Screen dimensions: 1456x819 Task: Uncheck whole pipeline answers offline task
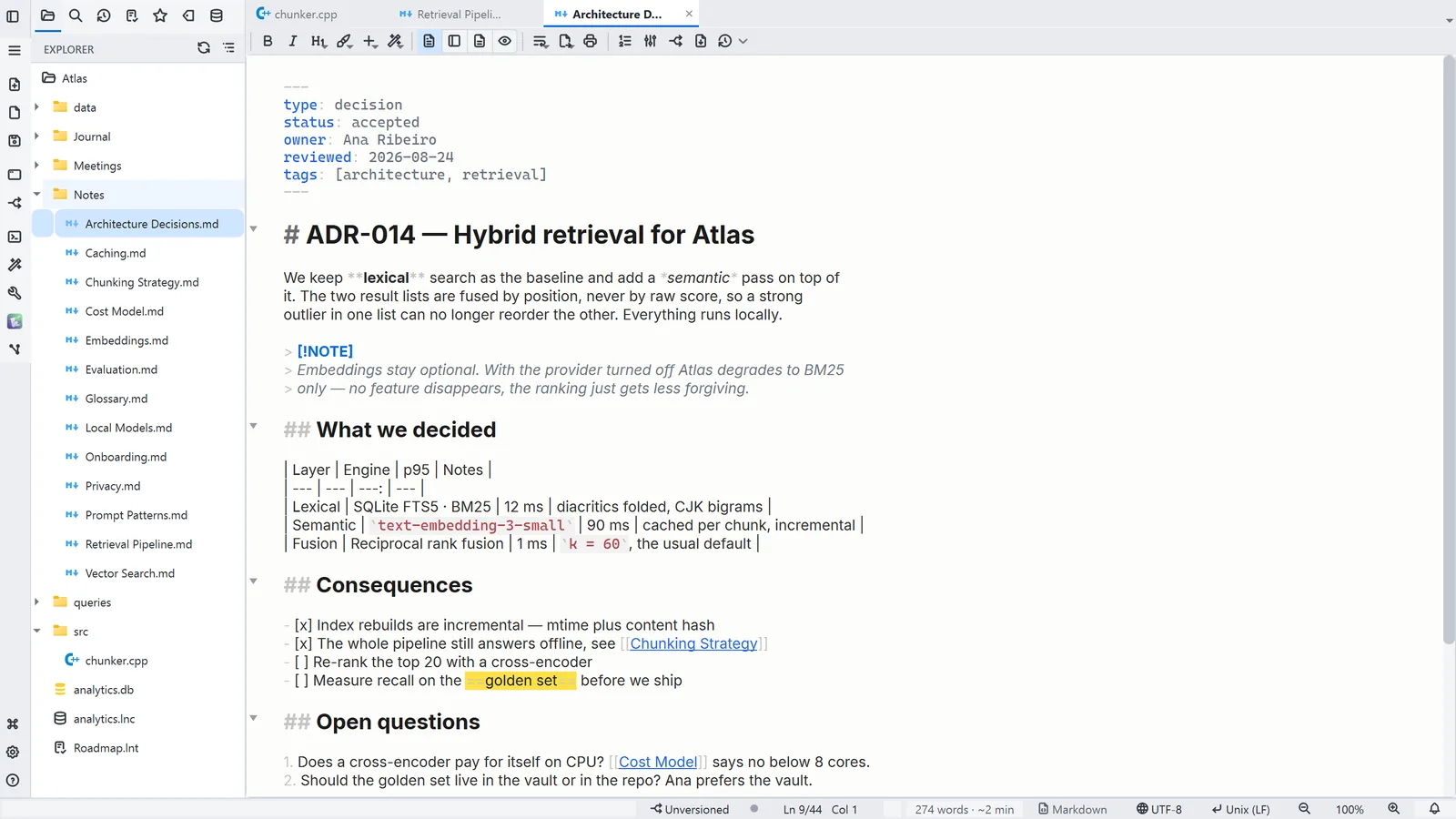[x=303, y=643]
